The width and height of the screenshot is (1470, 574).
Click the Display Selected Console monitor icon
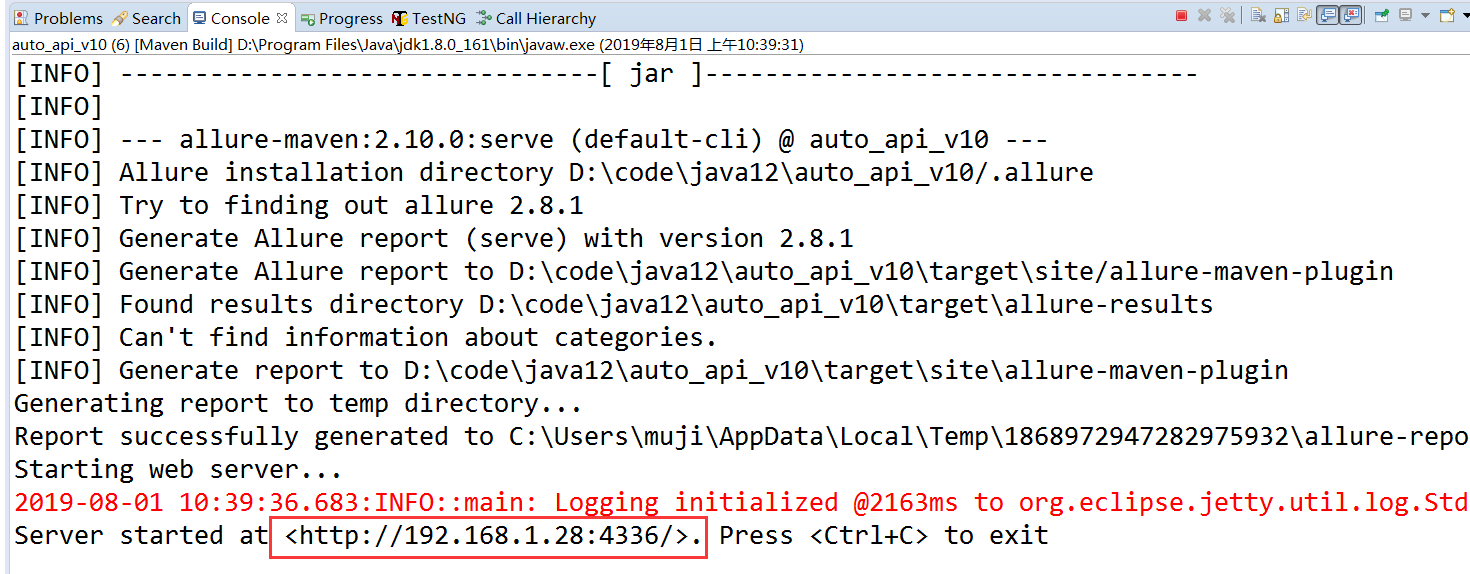pyautogui.click(x=1405, y=15)
